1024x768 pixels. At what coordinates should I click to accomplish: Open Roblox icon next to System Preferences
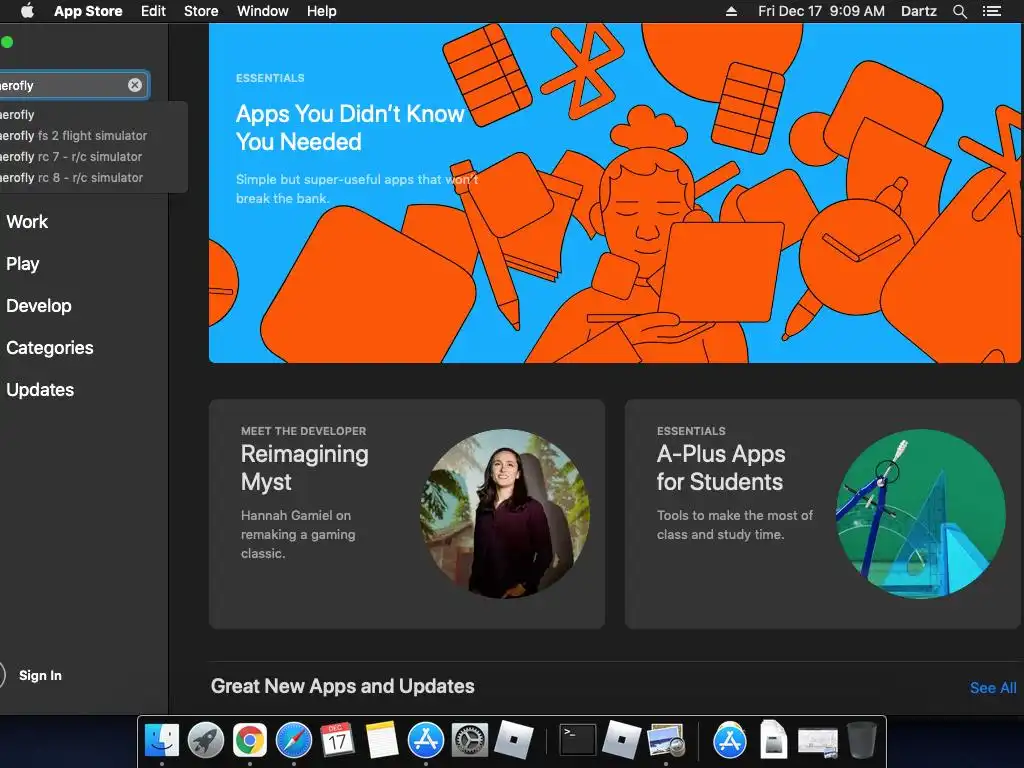514,740
